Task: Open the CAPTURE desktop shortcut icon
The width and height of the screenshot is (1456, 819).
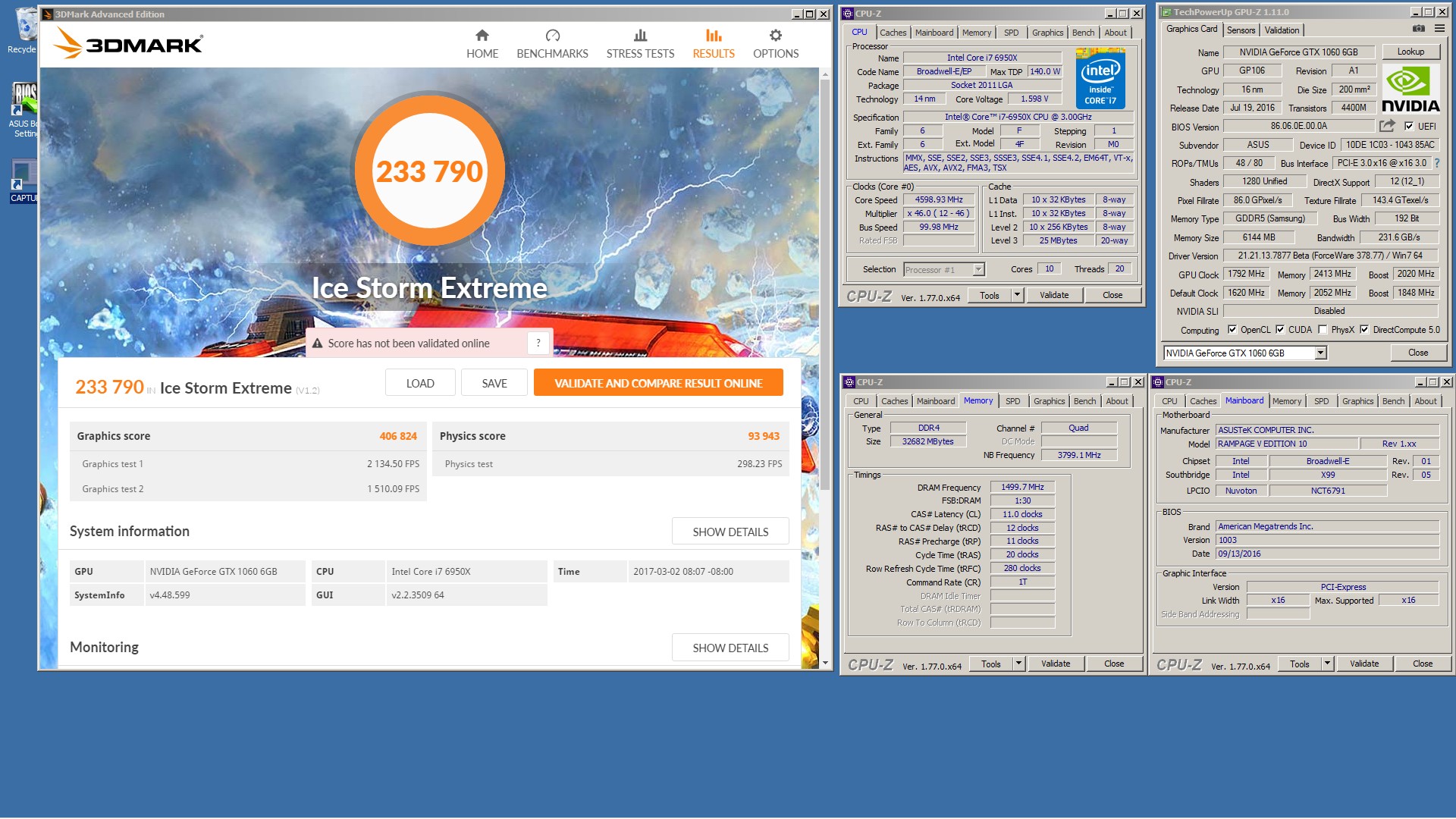Action: [x=23, y=180]
